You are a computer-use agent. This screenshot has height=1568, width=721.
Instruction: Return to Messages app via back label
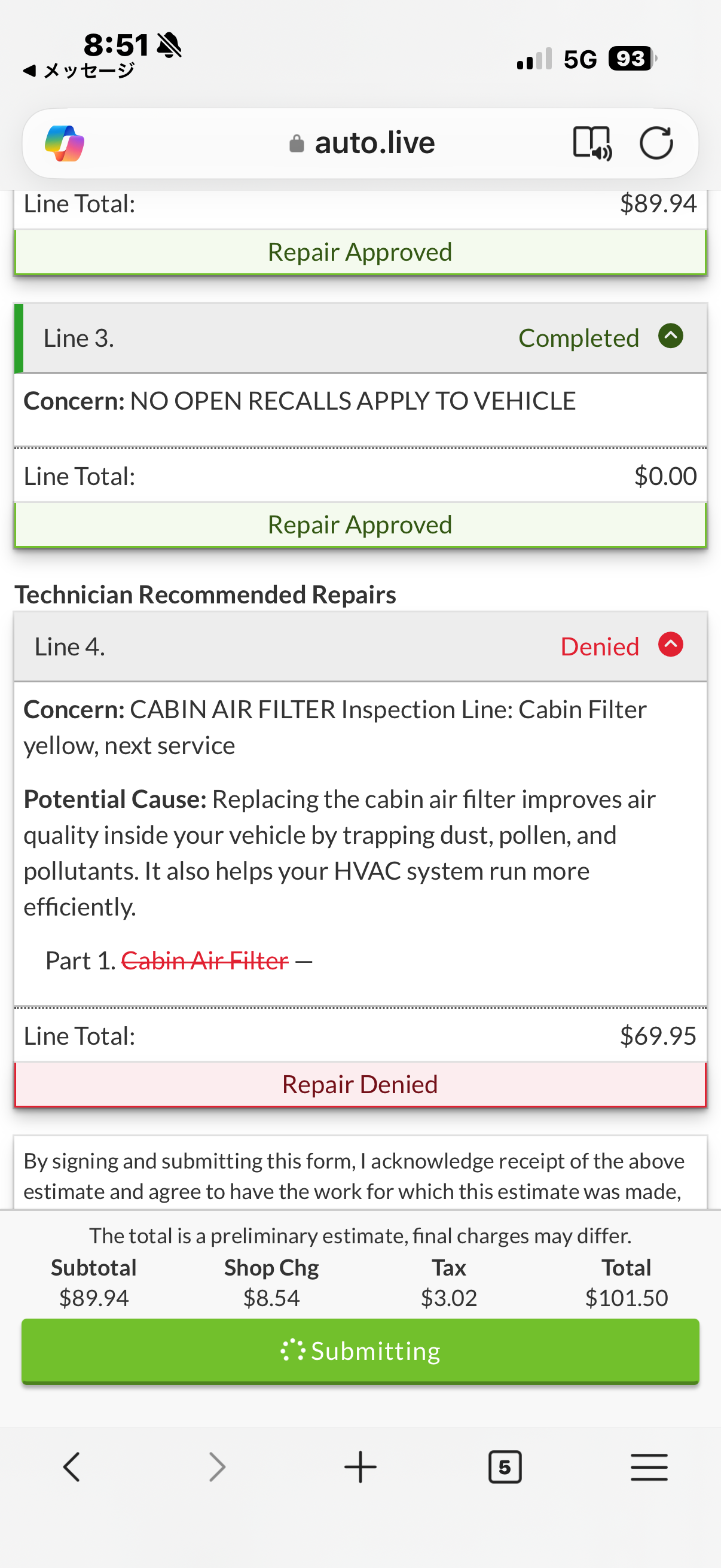[79, 71]
